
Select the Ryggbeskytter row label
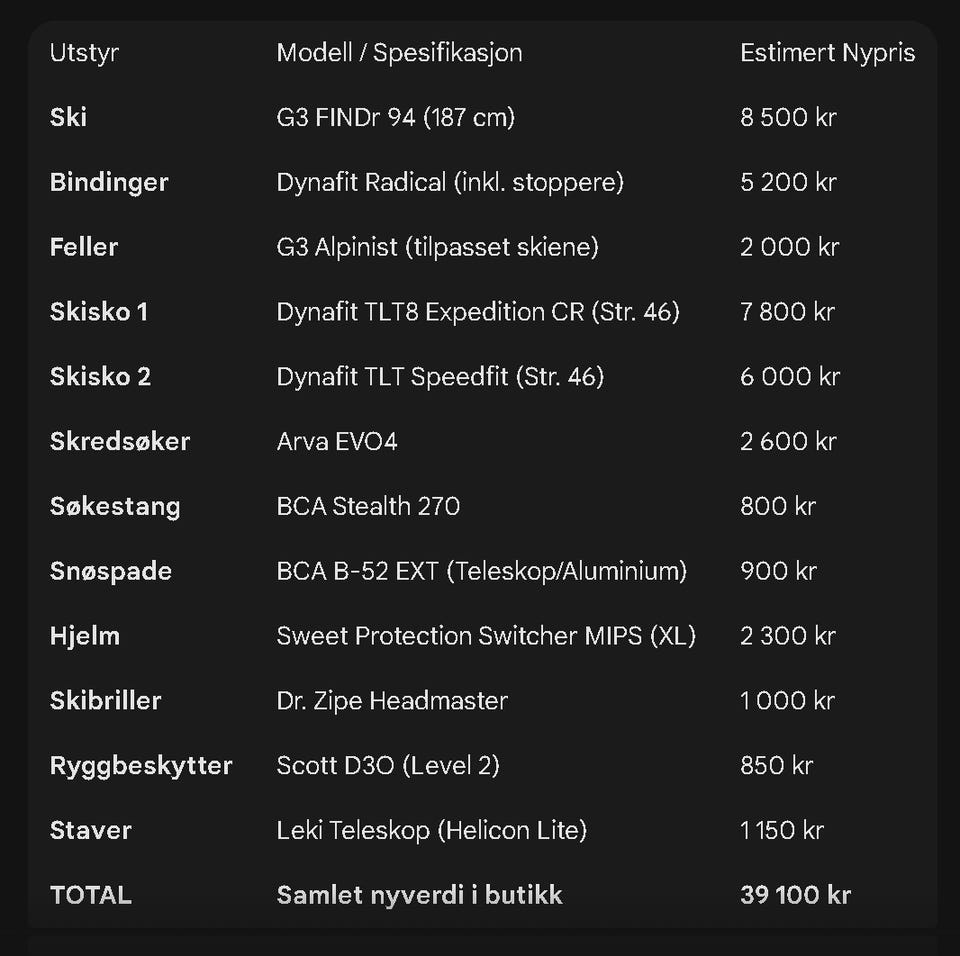point(141,766)
